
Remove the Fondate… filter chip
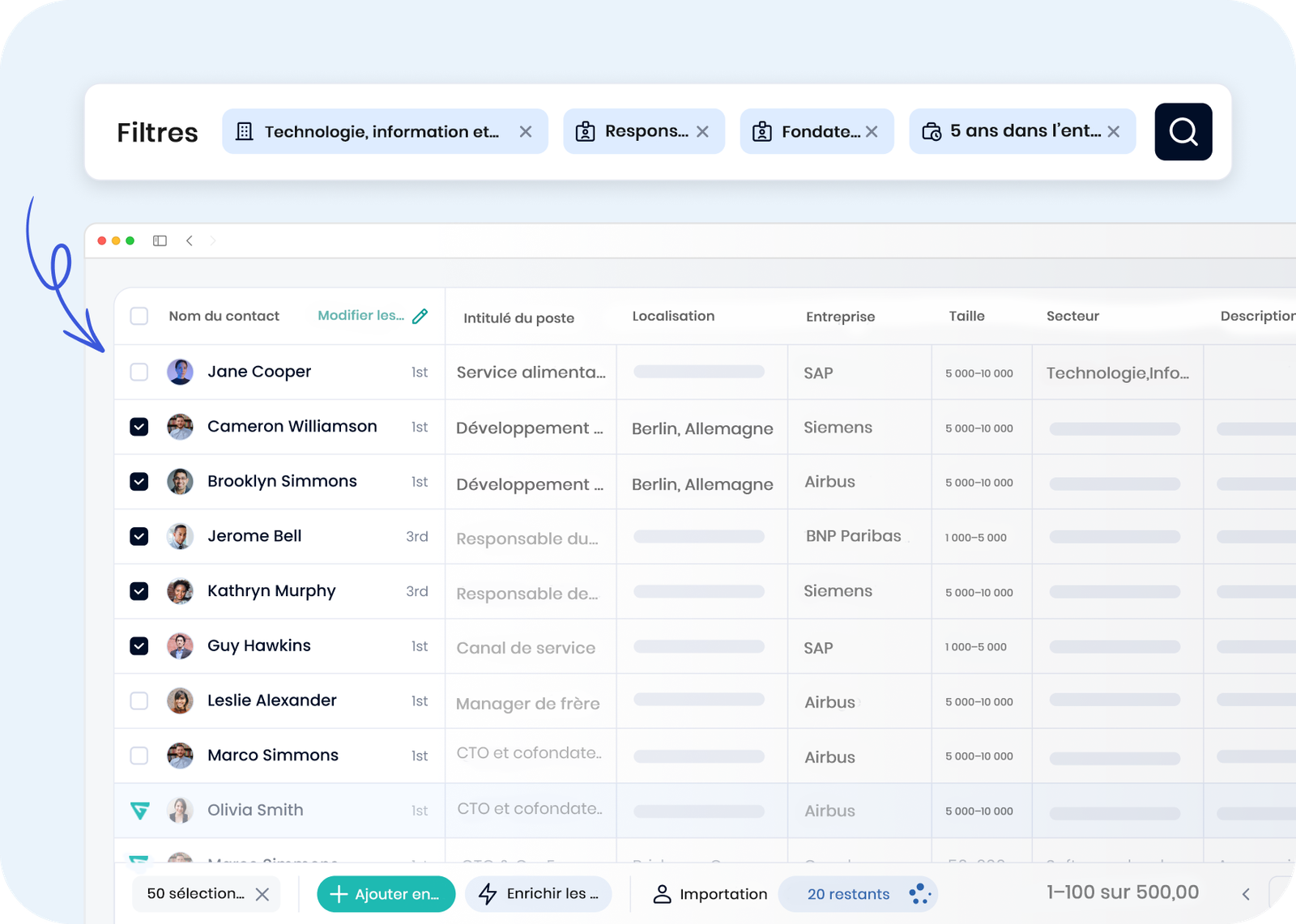(x=872, y=131)
